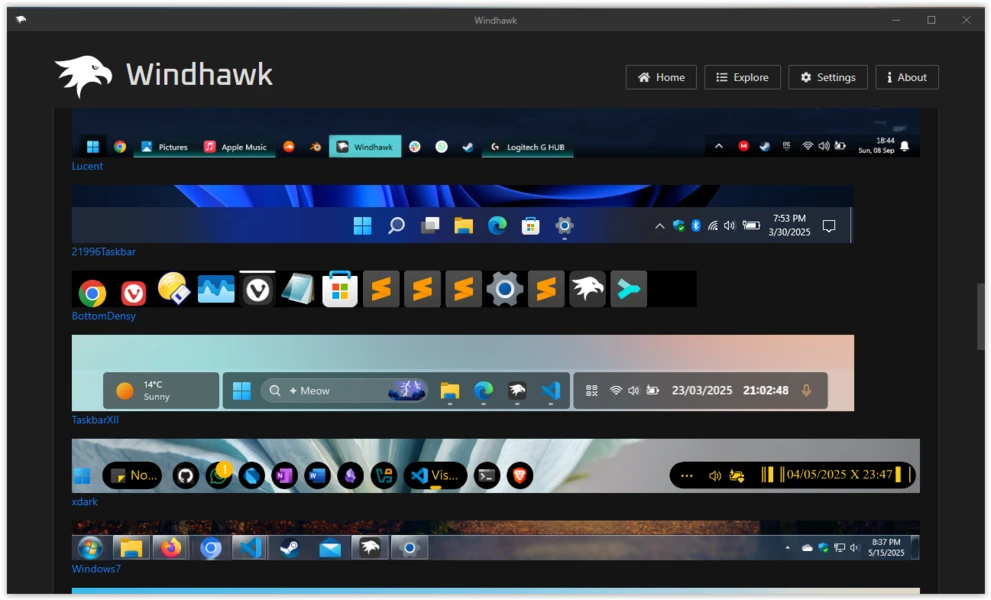Click the Chrome icon in BottomDensy preview
The width and height of the screenshot is (991, 600).
coord(92,293)
